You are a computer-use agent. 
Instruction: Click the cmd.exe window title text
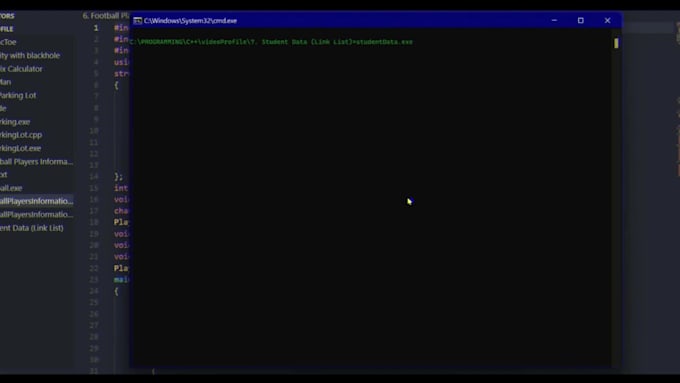coord(190,20)
